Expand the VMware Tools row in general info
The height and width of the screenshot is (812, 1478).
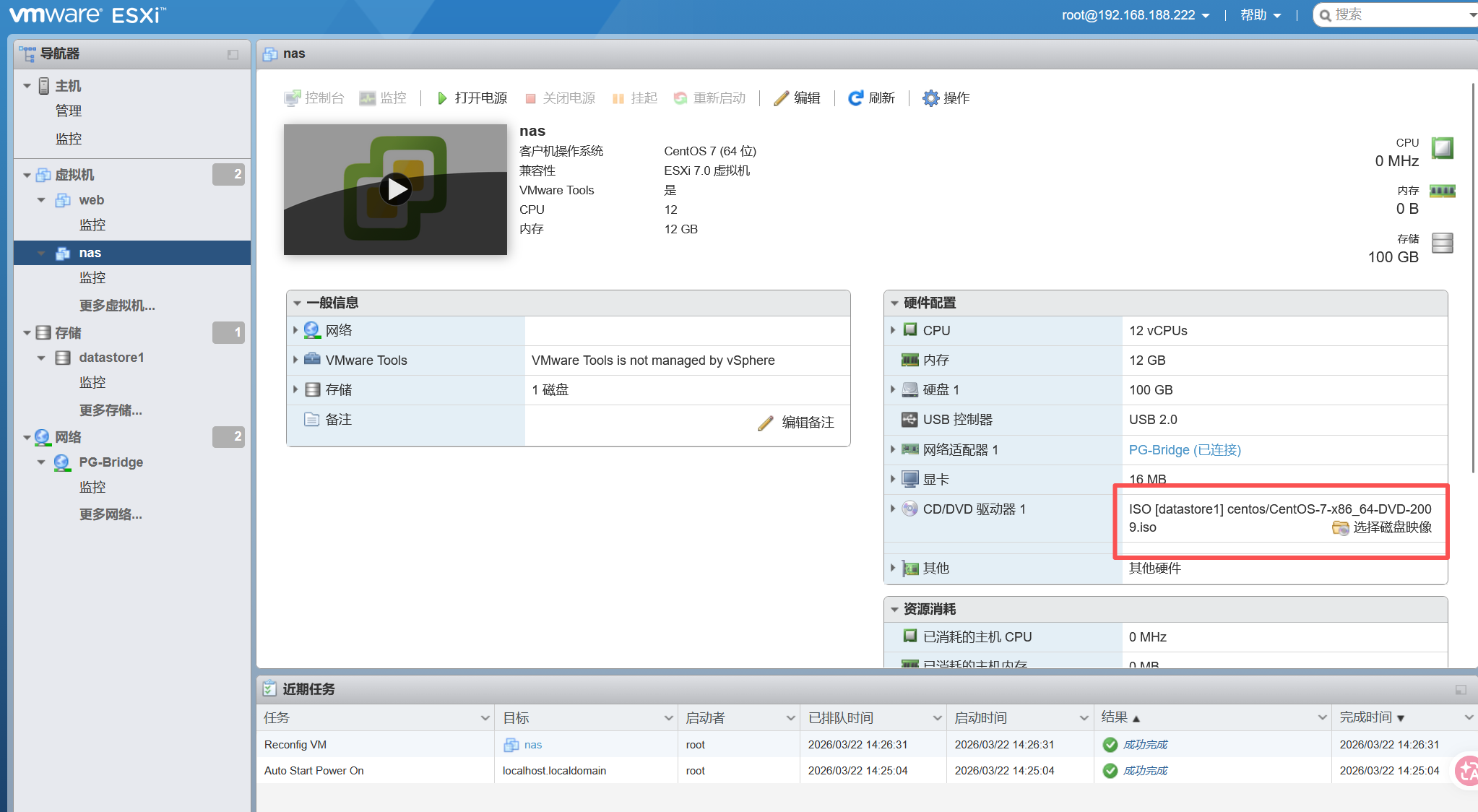(295, 360)
